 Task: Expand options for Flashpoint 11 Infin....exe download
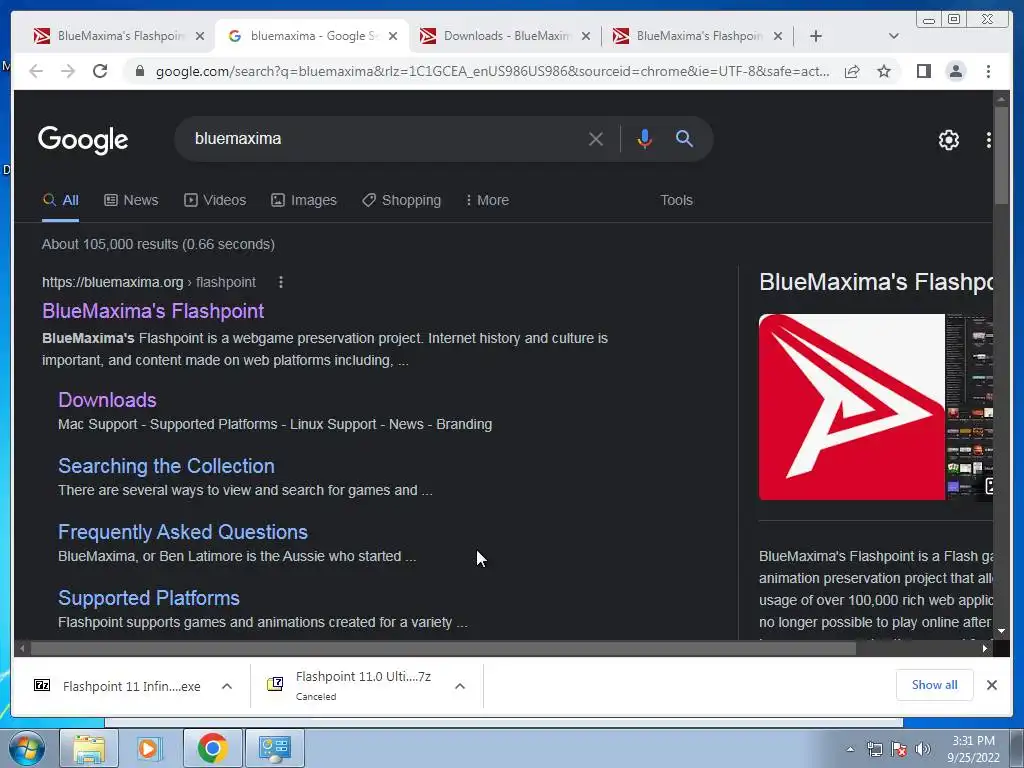(227, 686)
